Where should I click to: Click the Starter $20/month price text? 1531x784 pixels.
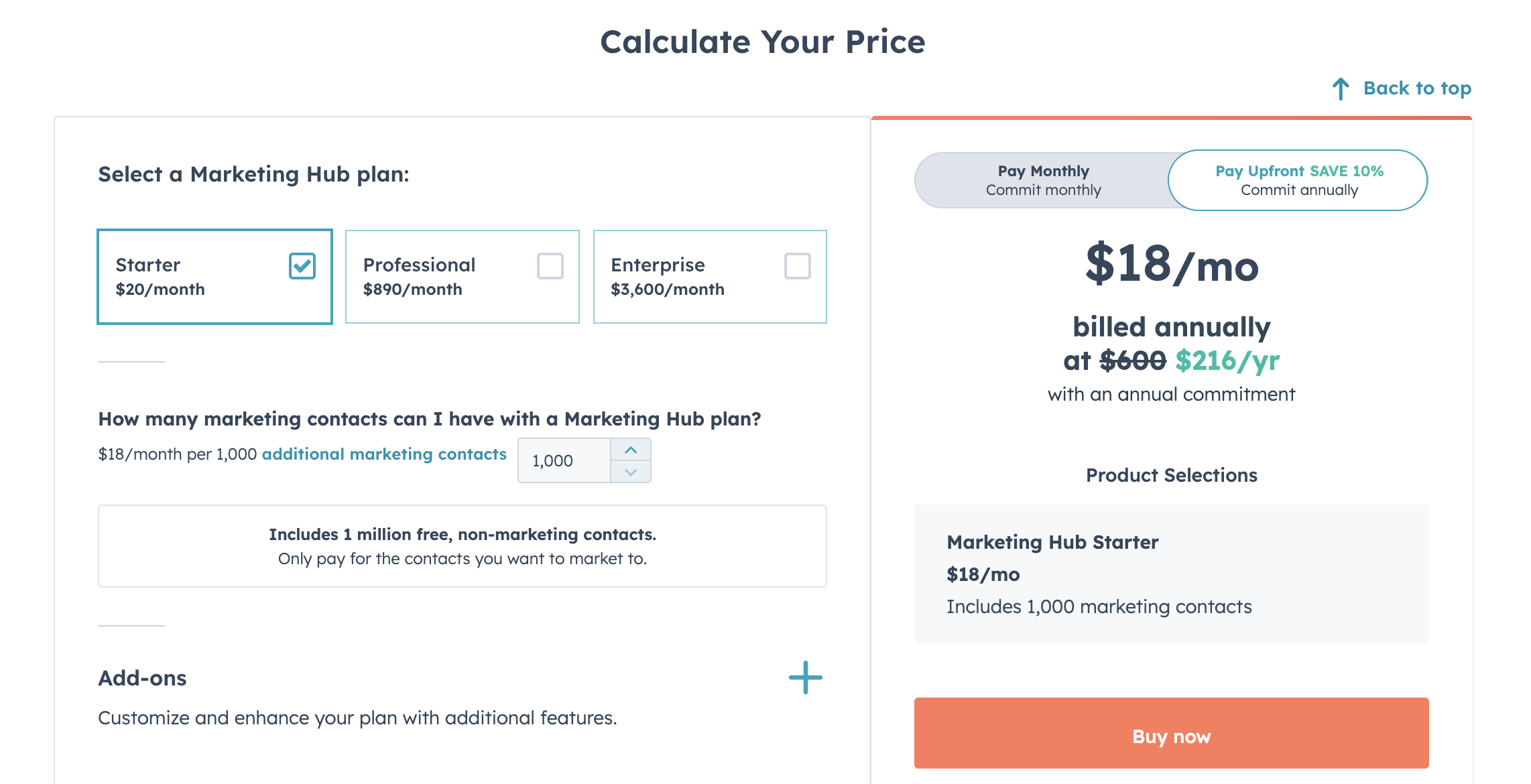pos(160,289)
